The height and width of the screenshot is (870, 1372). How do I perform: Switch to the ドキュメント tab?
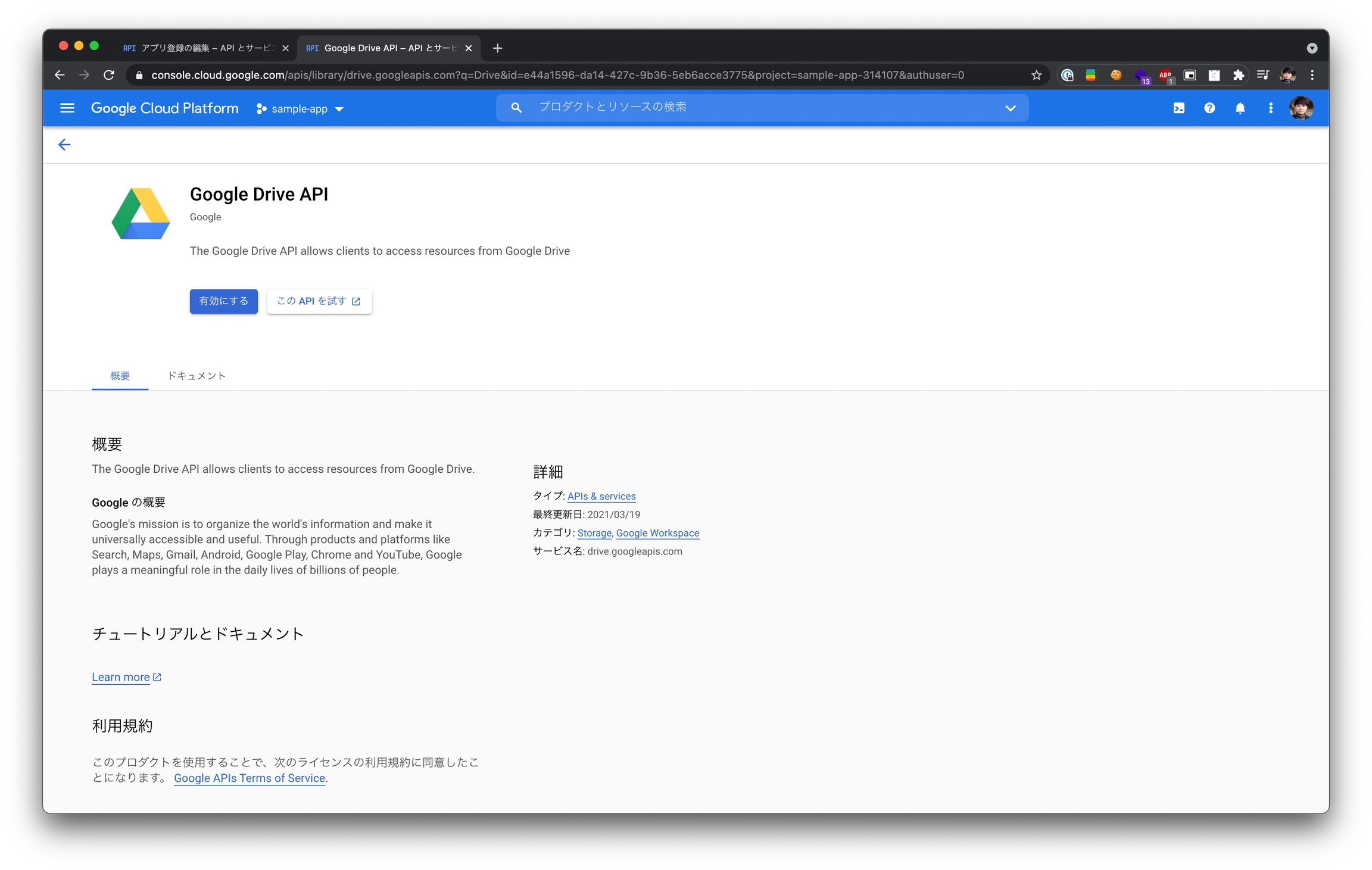pos(196,376)
